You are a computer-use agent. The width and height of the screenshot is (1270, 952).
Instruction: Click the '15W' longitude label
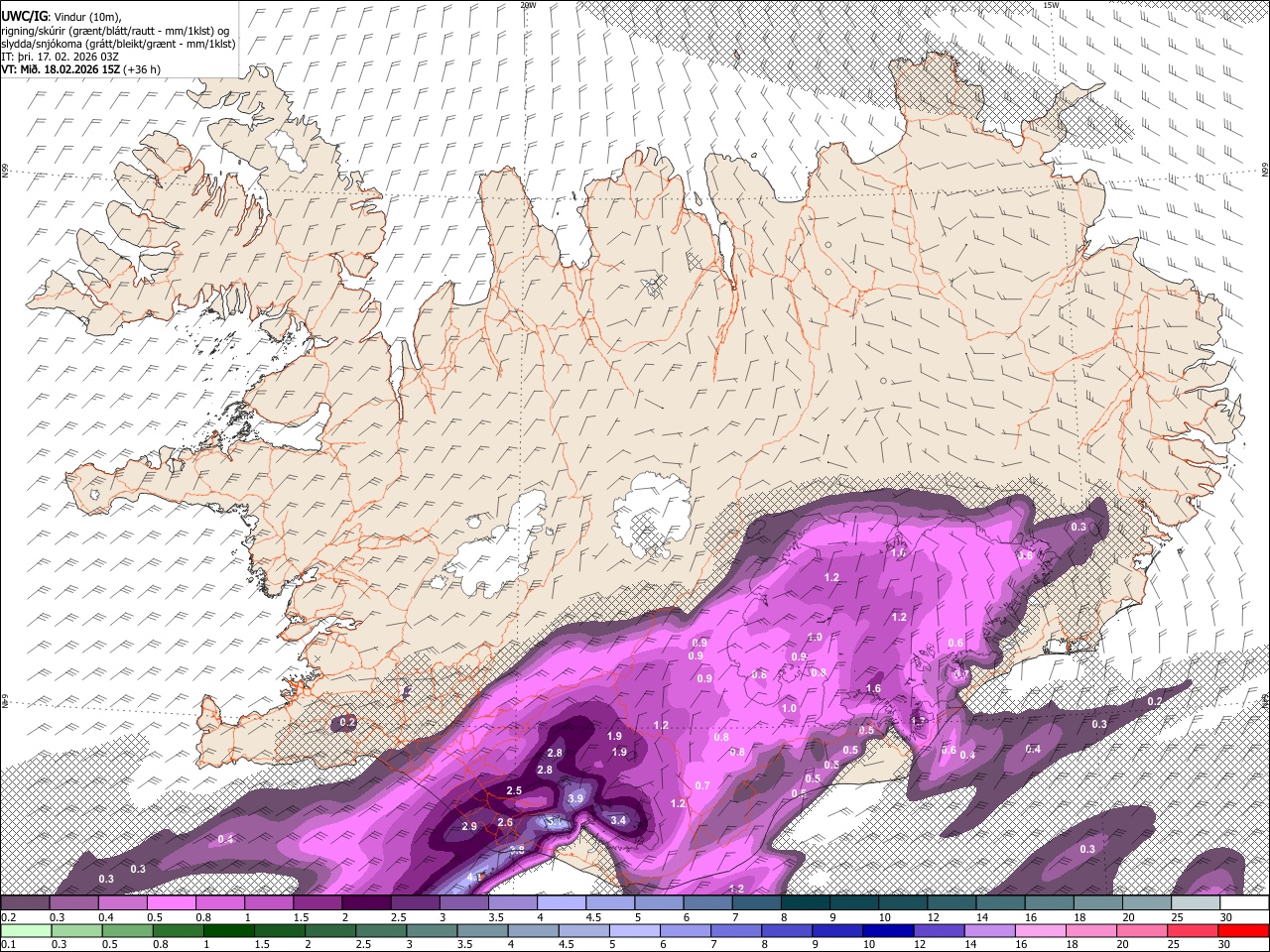point(1051,5)
